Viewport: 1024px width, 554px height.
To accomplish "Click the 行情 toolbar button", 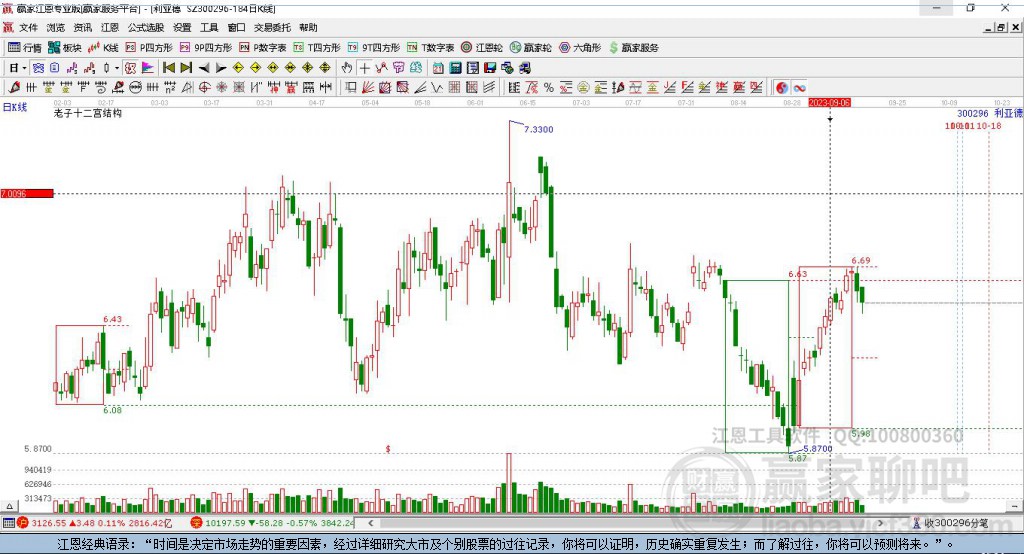I will pos(25,48).
